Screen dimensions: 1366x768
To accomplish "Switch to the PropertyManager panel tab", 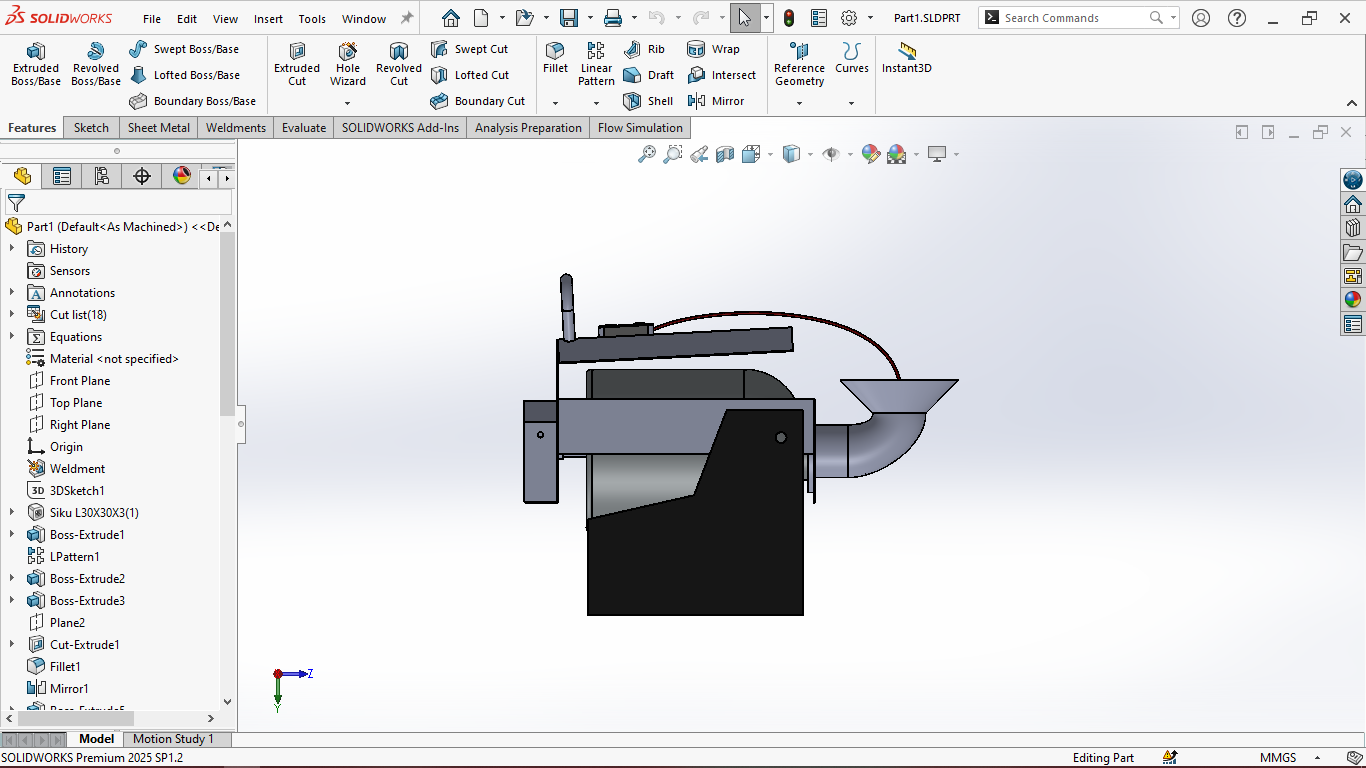I will (x=62, y=177).
